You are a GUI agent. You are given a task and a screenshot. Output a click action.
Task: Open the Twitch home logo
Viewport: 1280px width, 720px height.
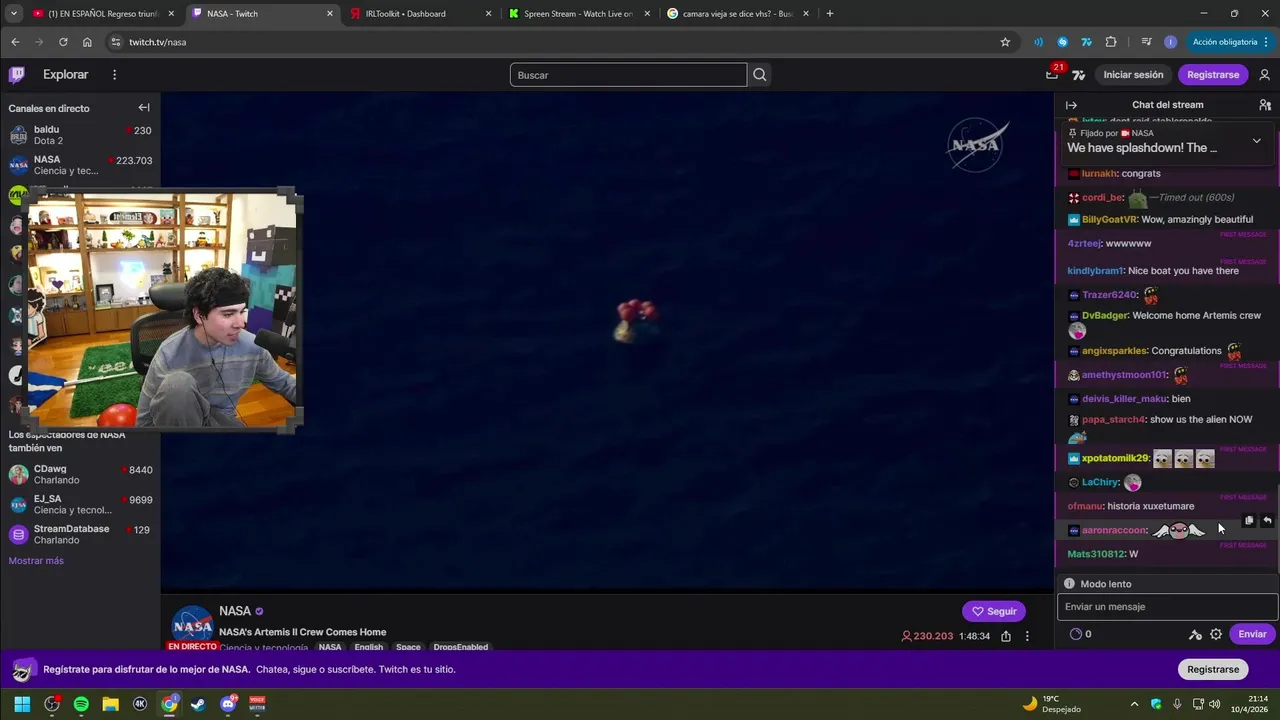tap(17, 75)
